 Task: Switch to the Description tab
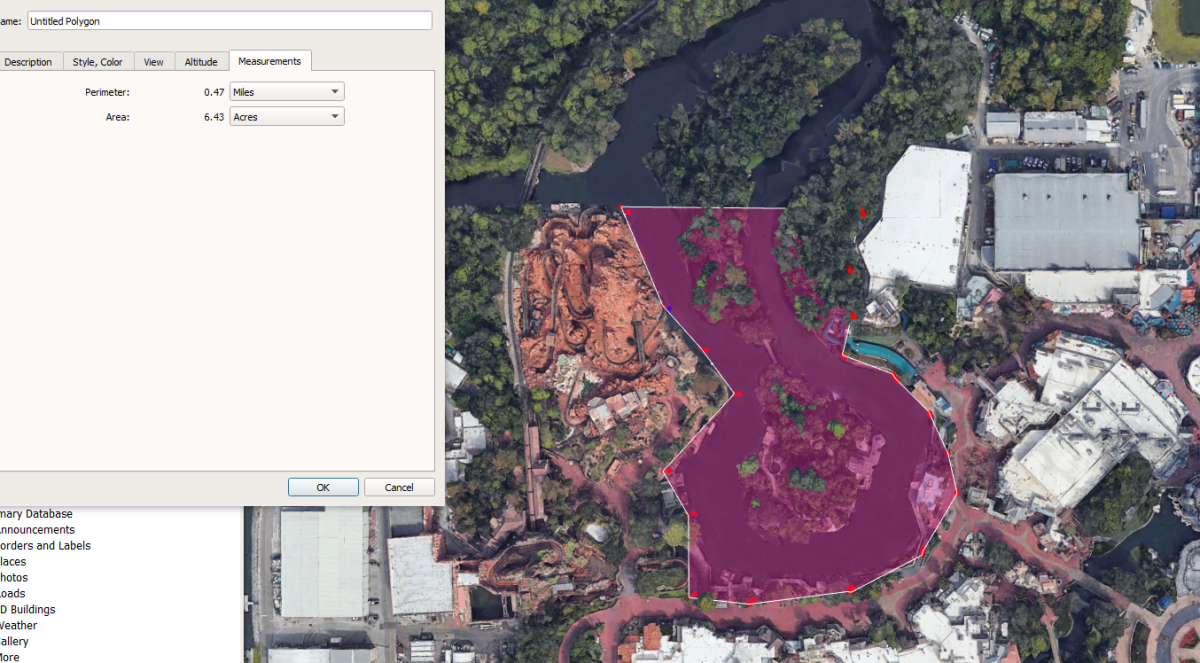tap(29, 61)
